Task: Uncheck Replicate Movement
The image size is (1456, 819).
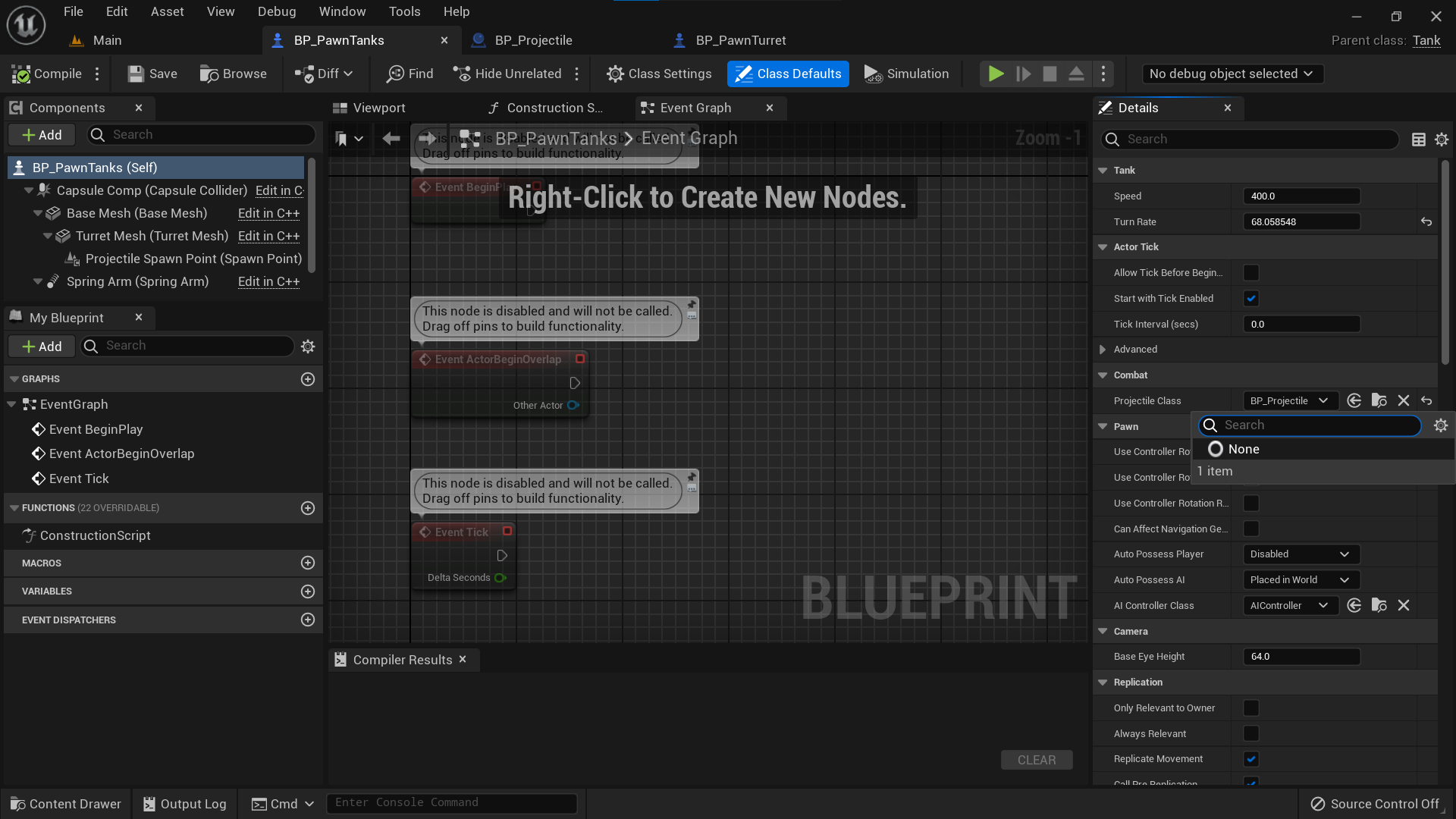Action: pos(1251,758)
